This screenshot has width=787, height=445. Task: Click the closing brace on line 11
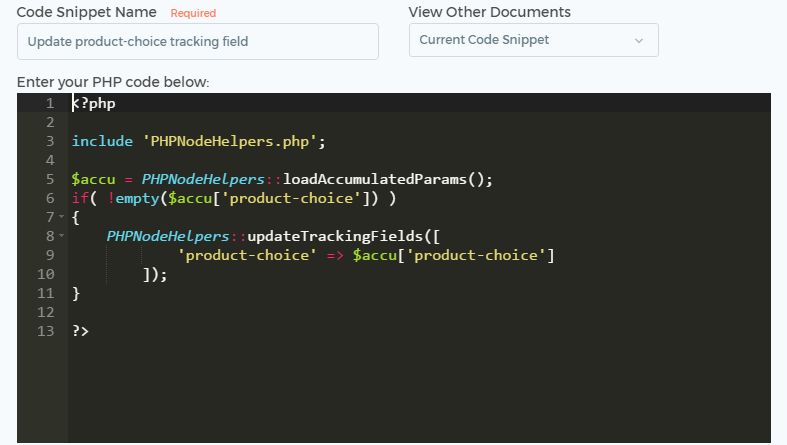(76, 293)
